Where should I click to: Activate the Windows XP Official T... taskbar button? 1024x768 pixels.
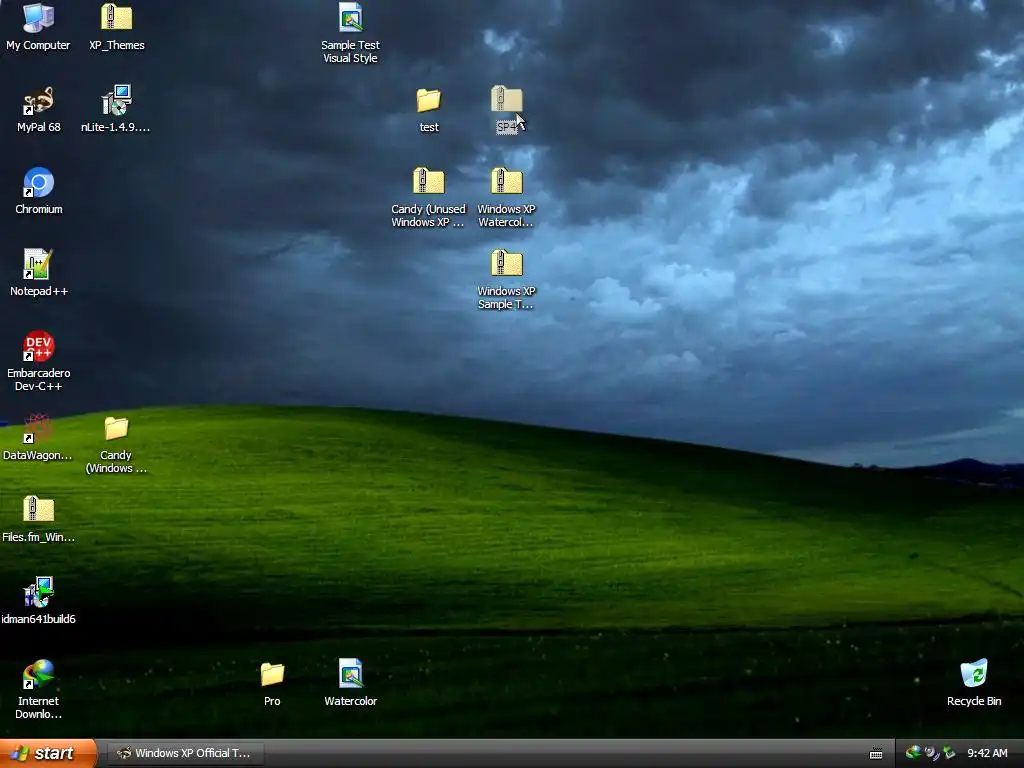185,753
